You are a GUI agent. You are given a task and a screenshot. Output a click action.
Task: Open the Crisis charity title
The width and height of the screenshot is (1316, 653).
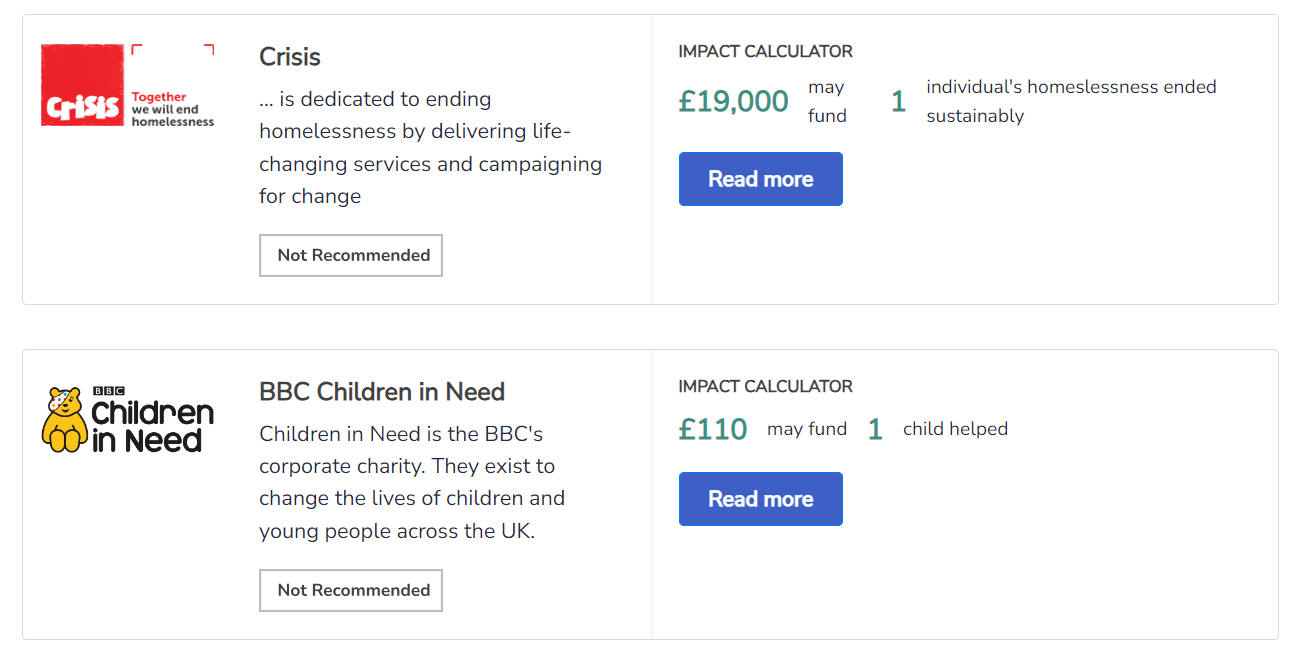coord(290,57)
